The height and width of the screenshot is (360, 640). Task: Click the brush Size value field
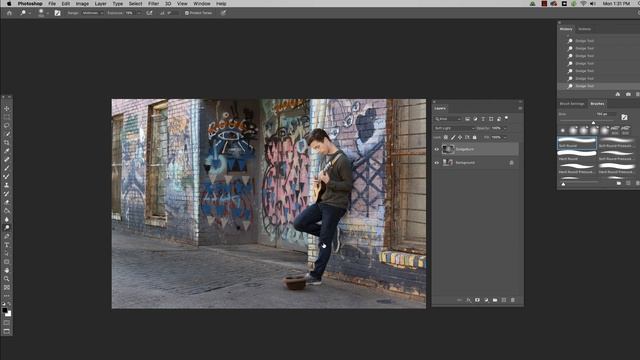click(x=605, y=114)
